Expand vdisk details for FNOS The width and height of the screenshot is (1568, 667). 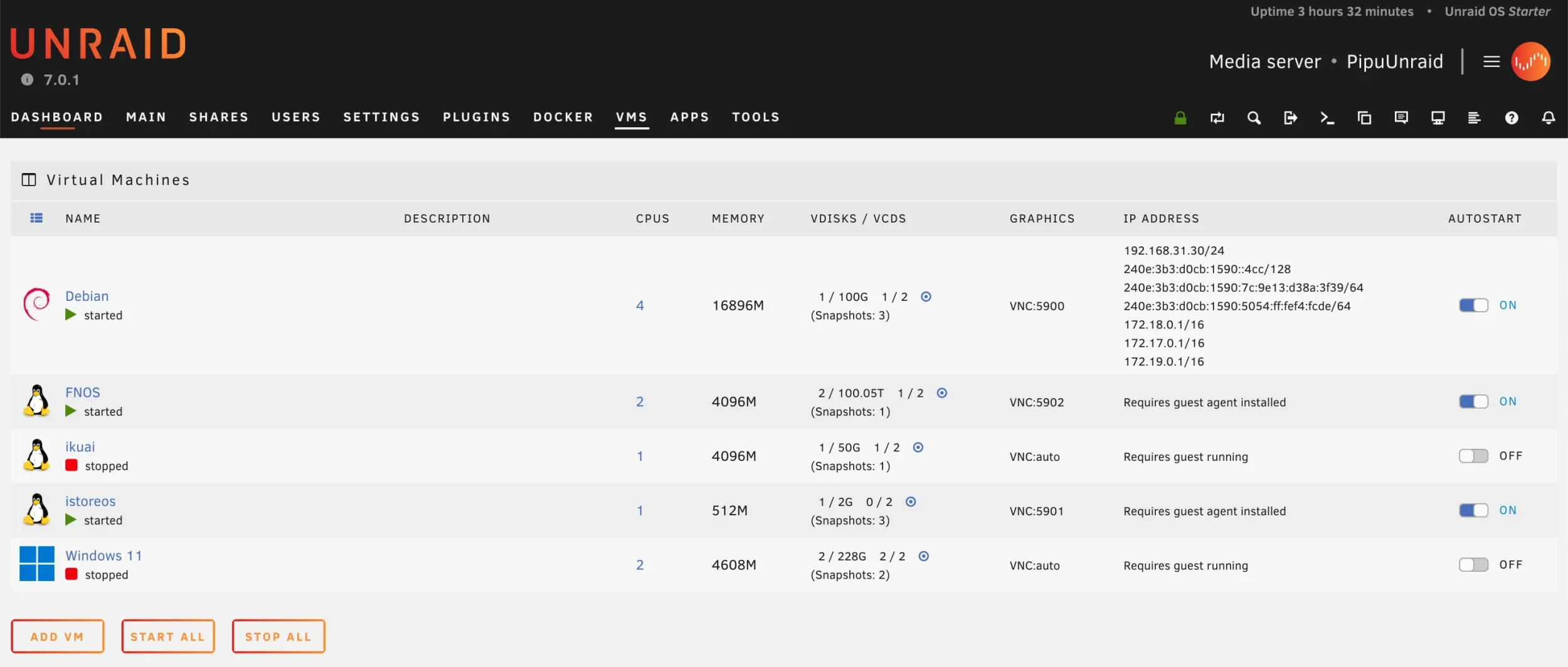click(x=941, y=393)
